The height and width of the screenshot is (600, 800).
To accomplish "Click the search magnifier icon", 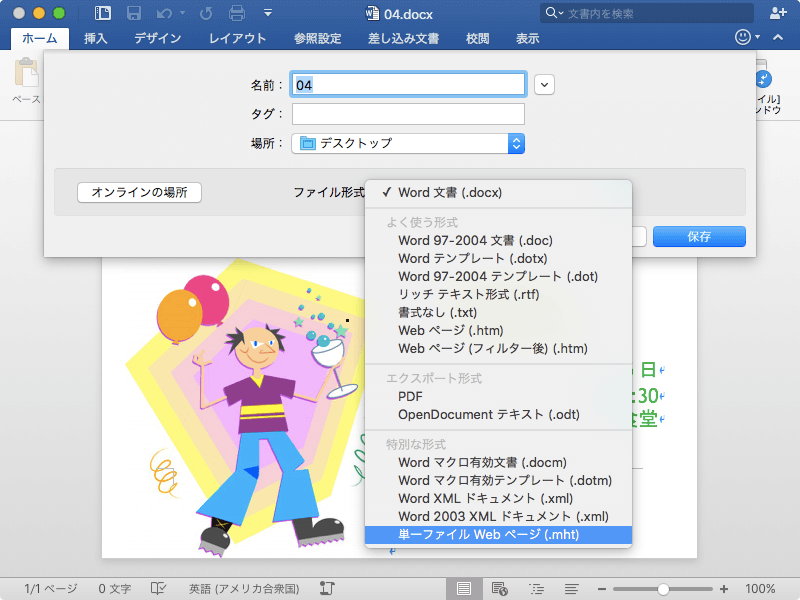I will [x=551, y=13].
